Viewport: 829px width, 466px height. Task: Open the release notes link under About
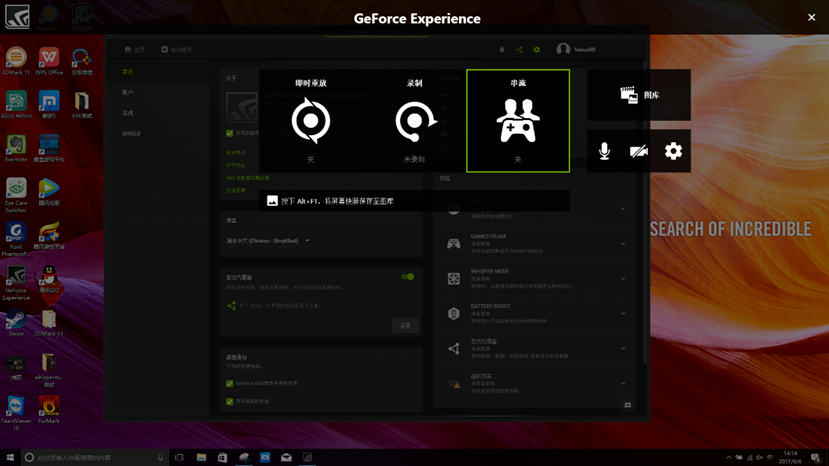coord(236,153)
